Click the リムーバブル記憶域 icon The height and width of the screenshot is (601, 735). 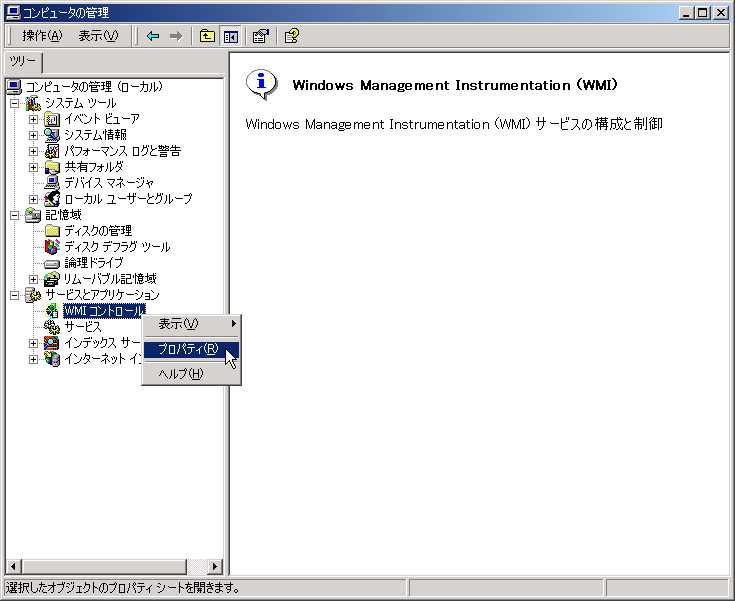click(x=52, y=279)
